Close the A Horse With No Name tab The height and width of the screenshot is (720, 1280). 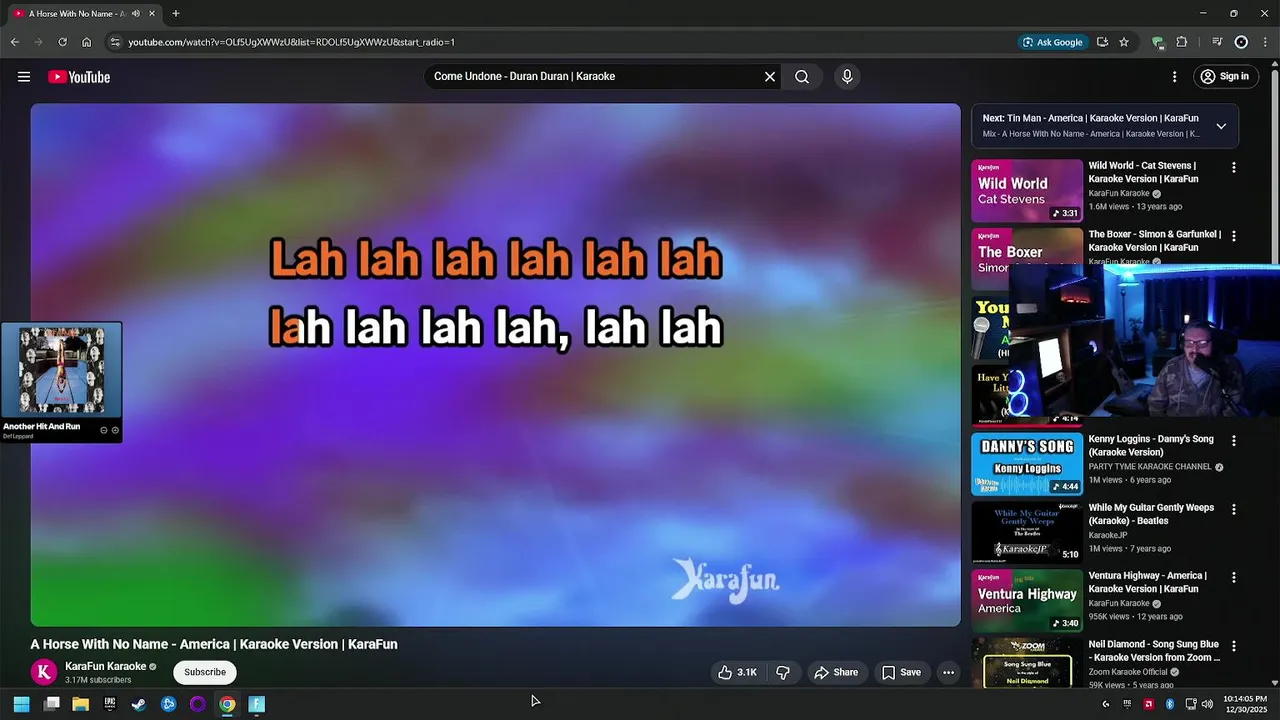point(152,14)
